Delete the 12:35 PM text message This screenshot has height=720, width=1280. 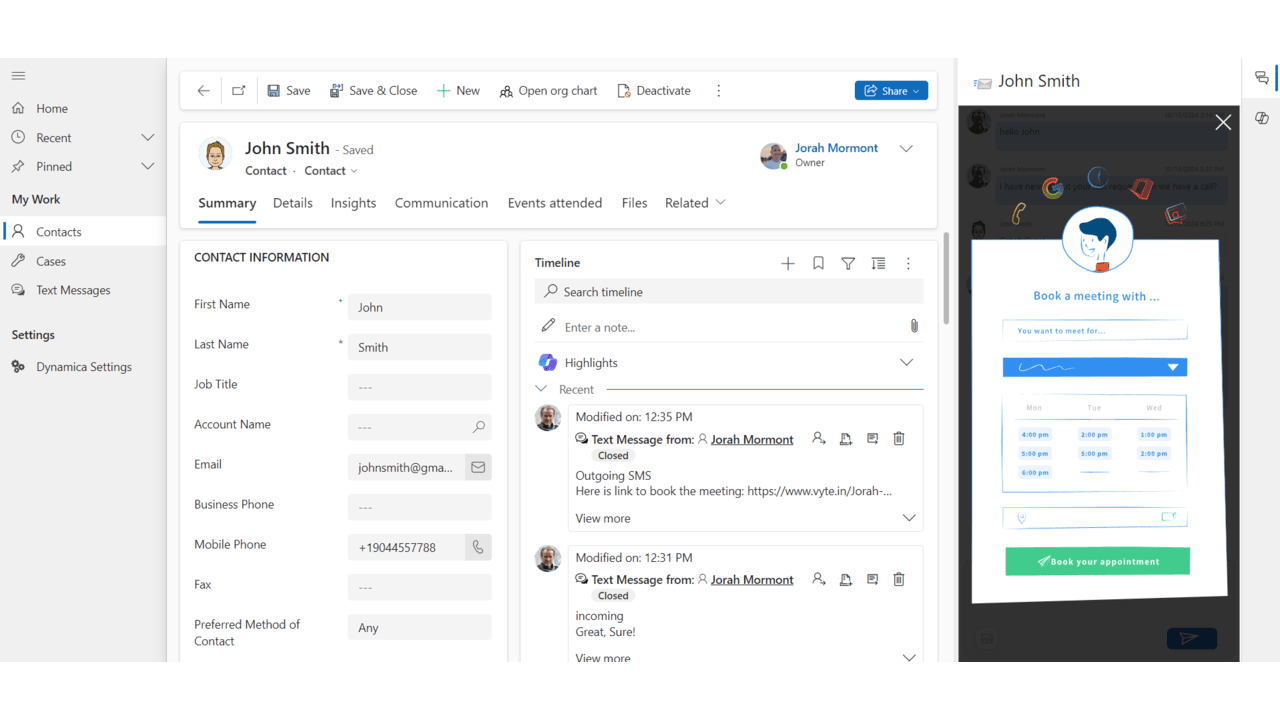click(x=899, y=438)
